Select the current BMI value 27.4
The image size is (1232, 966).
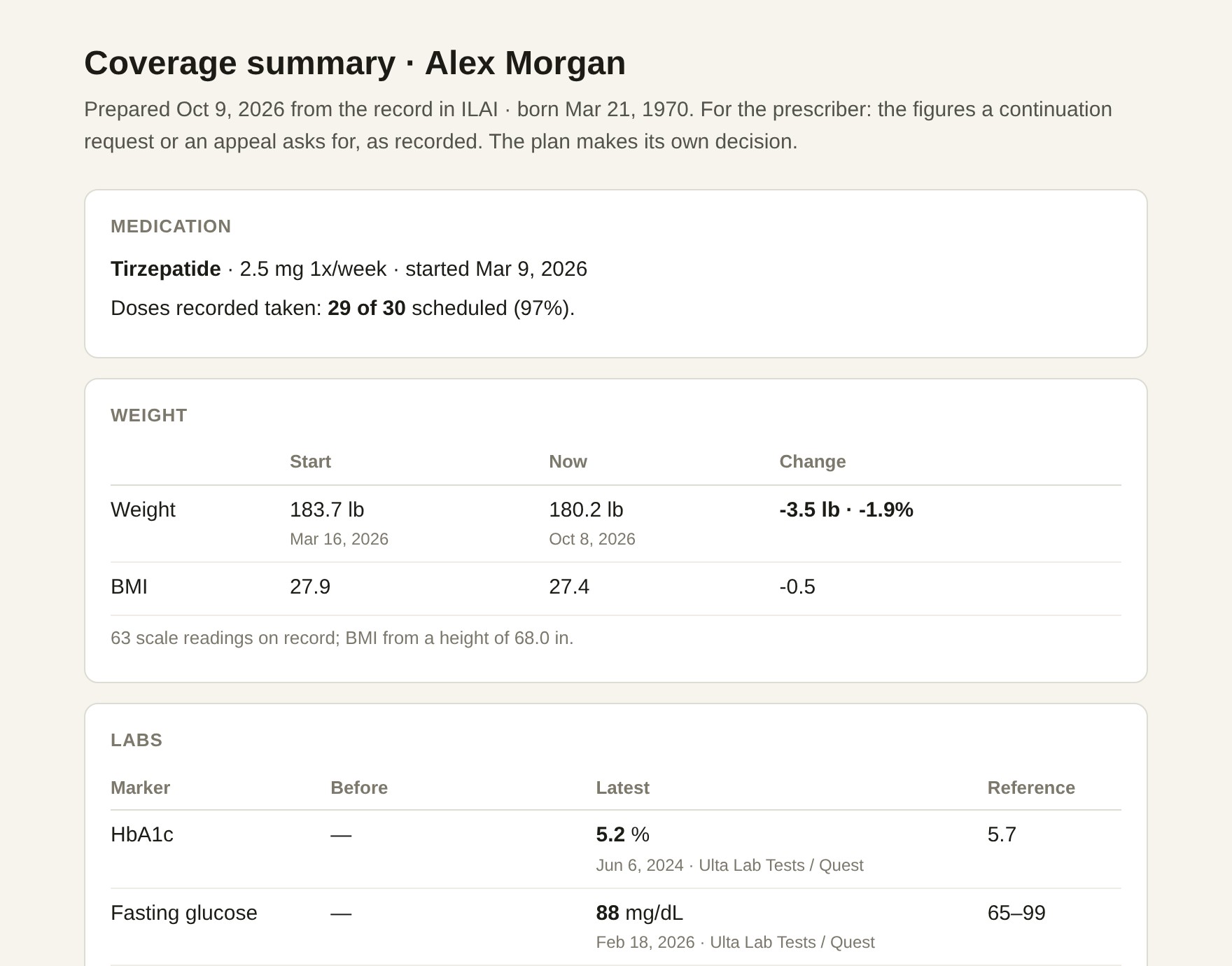point(569,587)
